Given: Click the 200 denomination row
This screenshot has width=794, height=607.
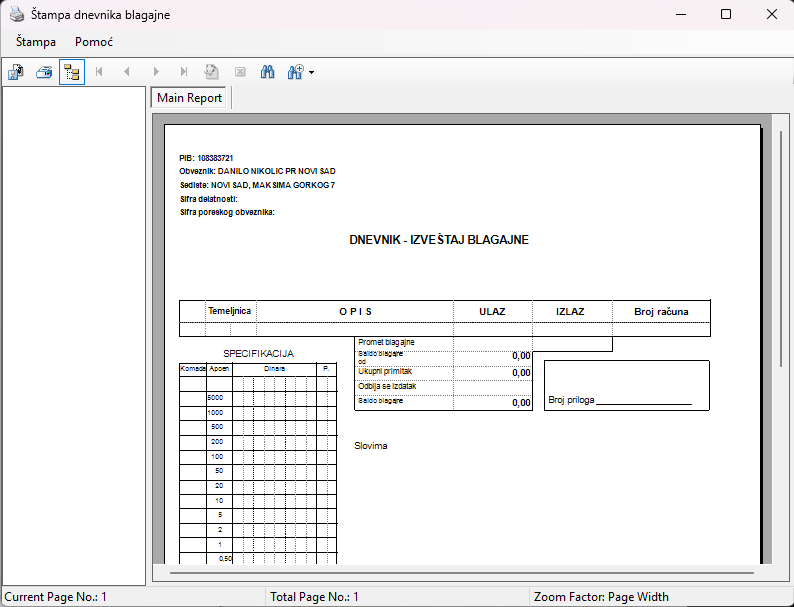Looking at the screenshot, I should coord(258,442).
